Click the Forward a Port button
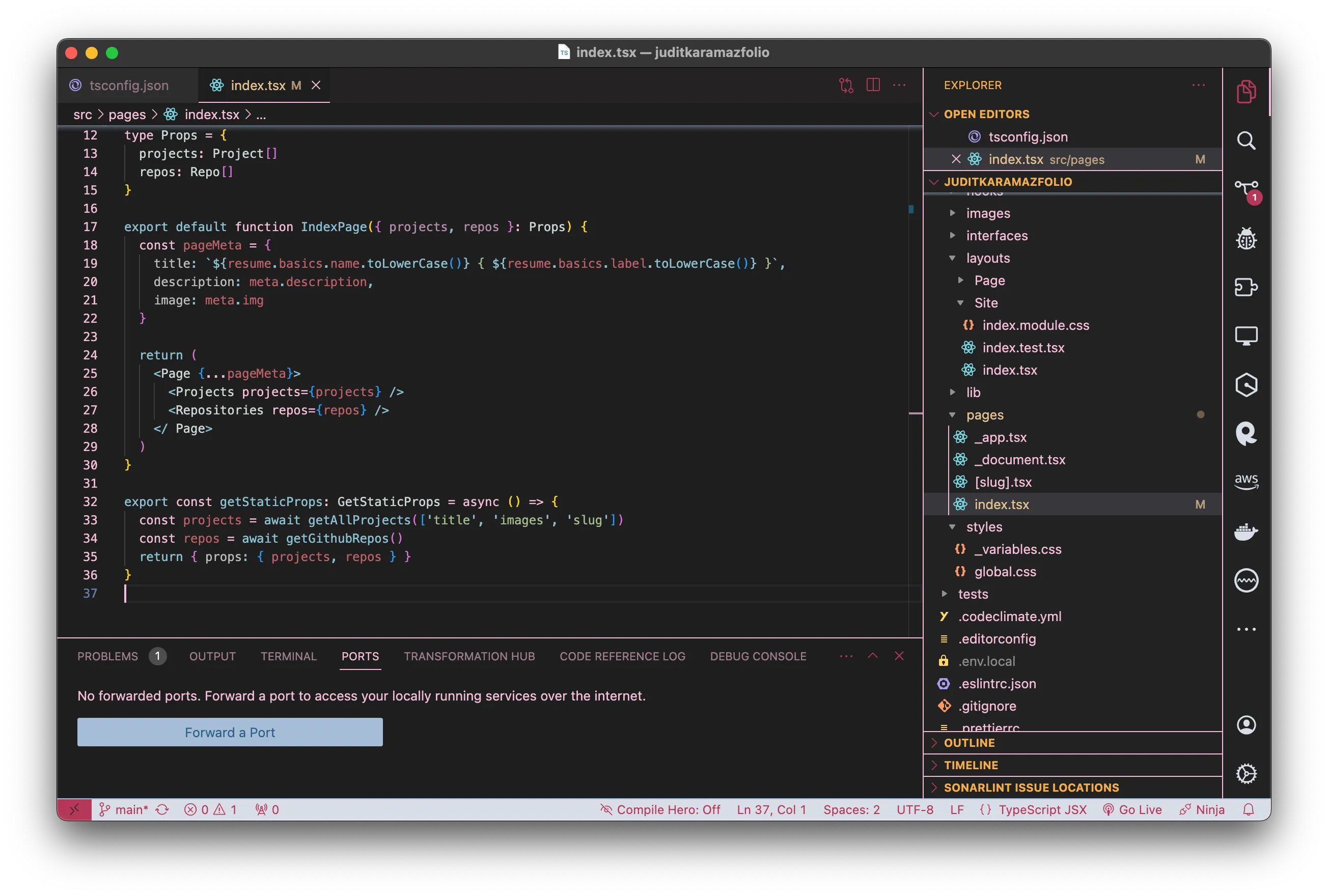 coord(230,732)
